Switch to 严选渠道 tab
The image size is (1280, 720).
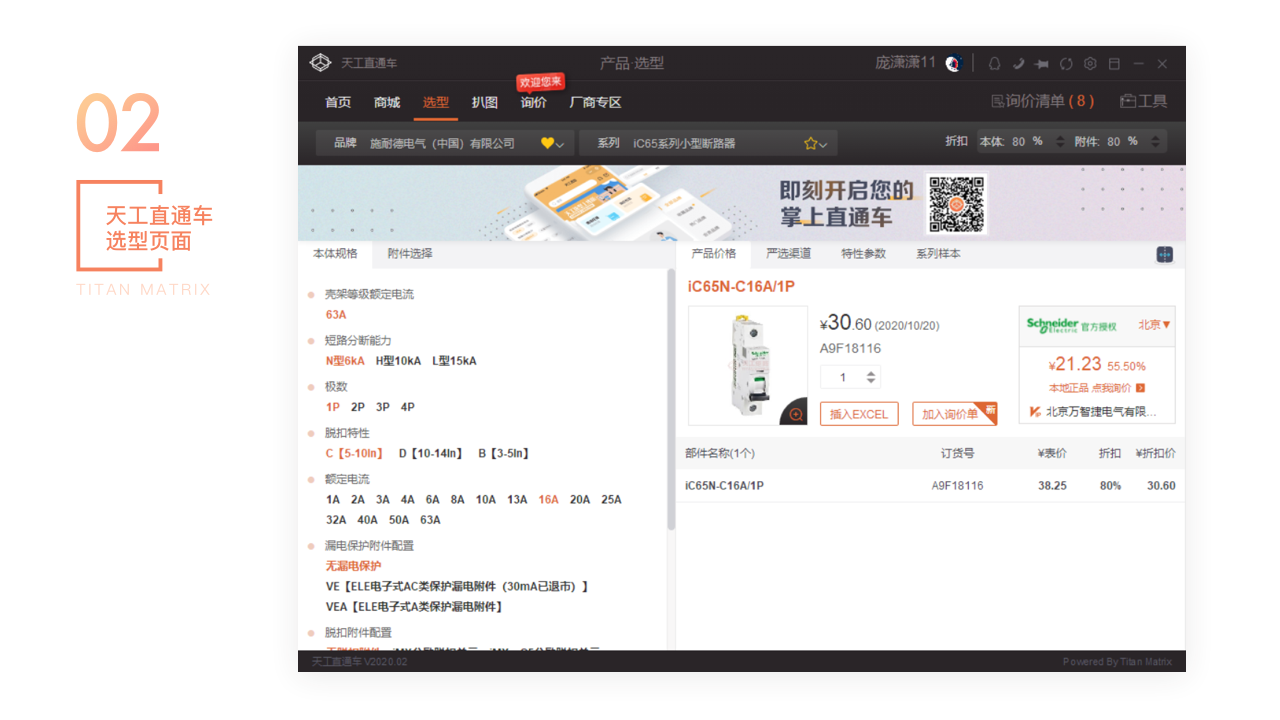(x=789, y=254)
